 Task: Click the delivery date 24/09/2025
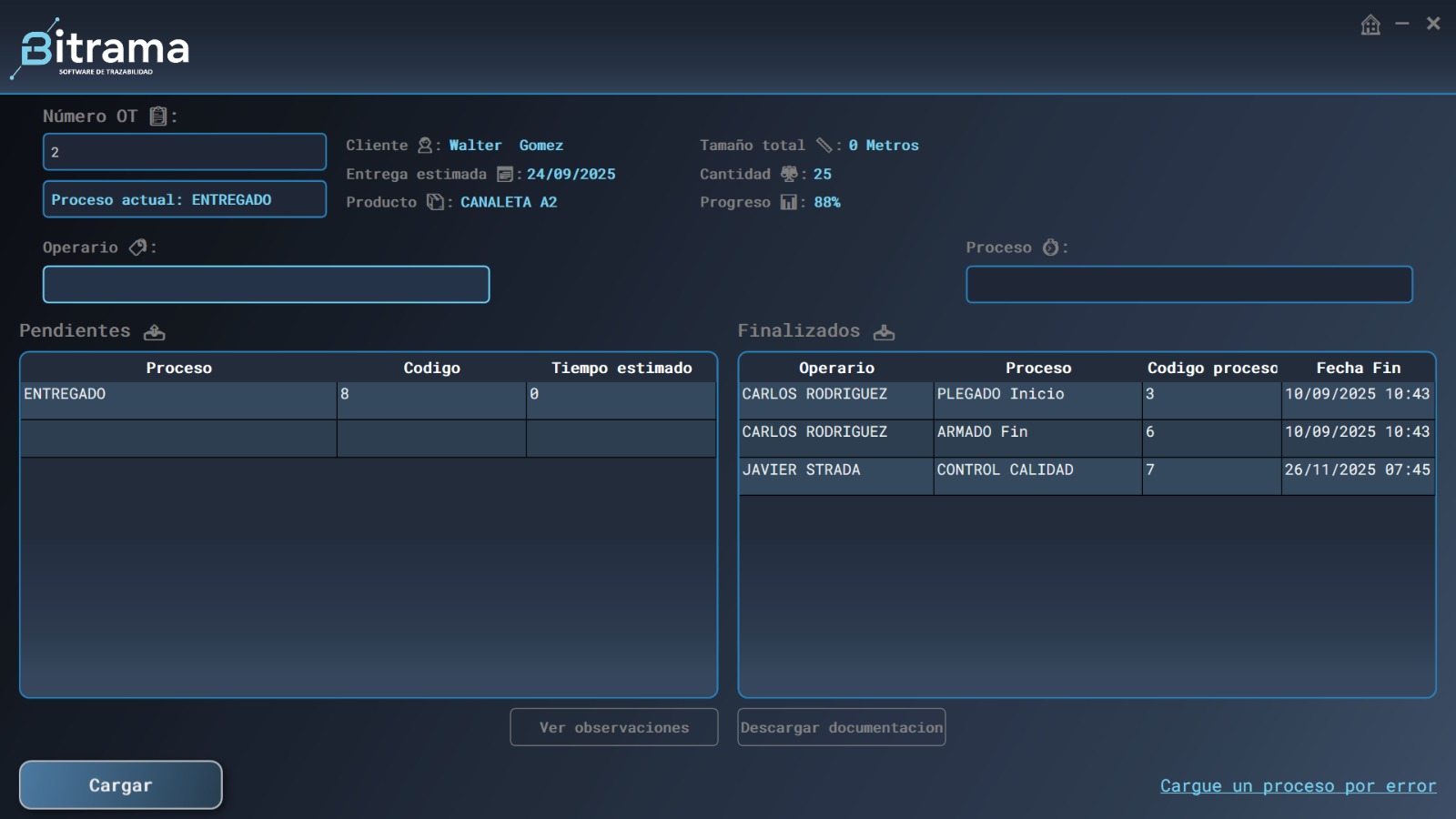click(x=571, y=174)
